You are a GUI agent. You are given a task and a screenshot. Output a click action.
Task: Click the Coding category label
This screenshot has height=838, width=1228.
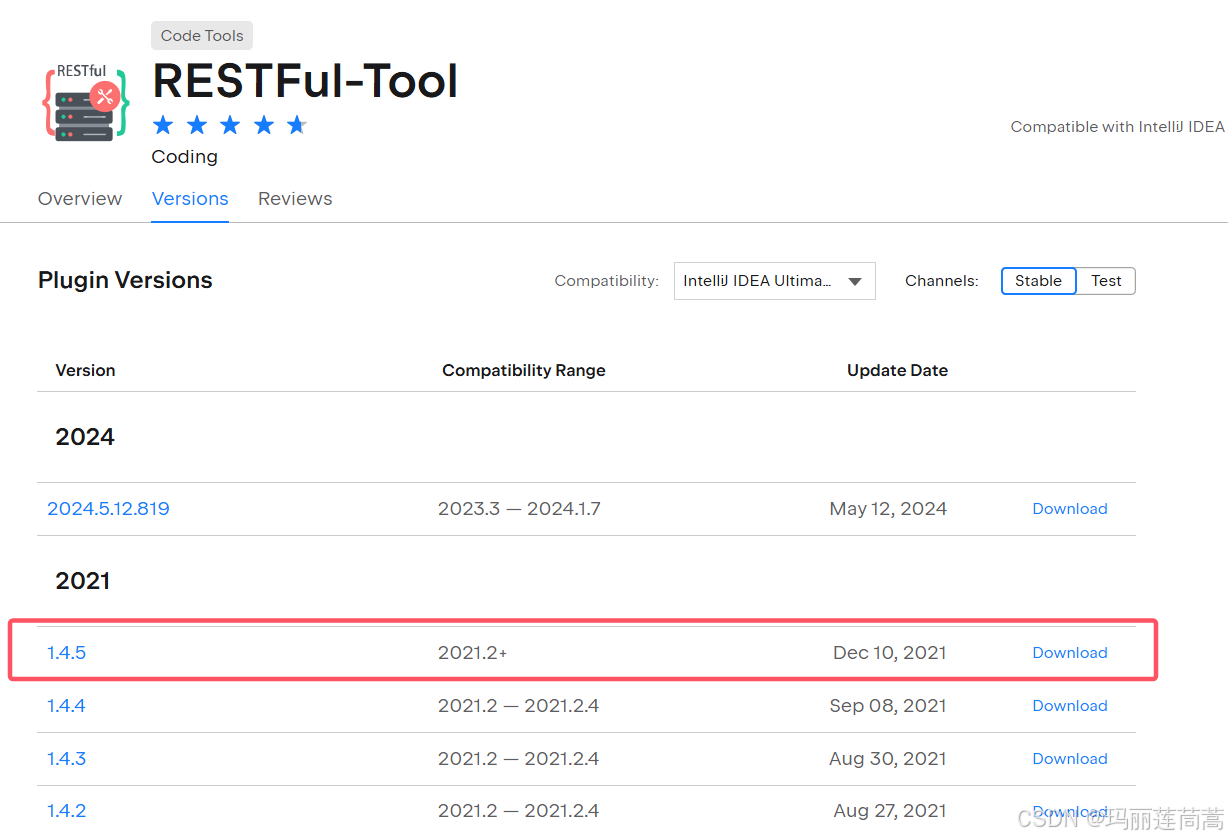pos(184,157)
